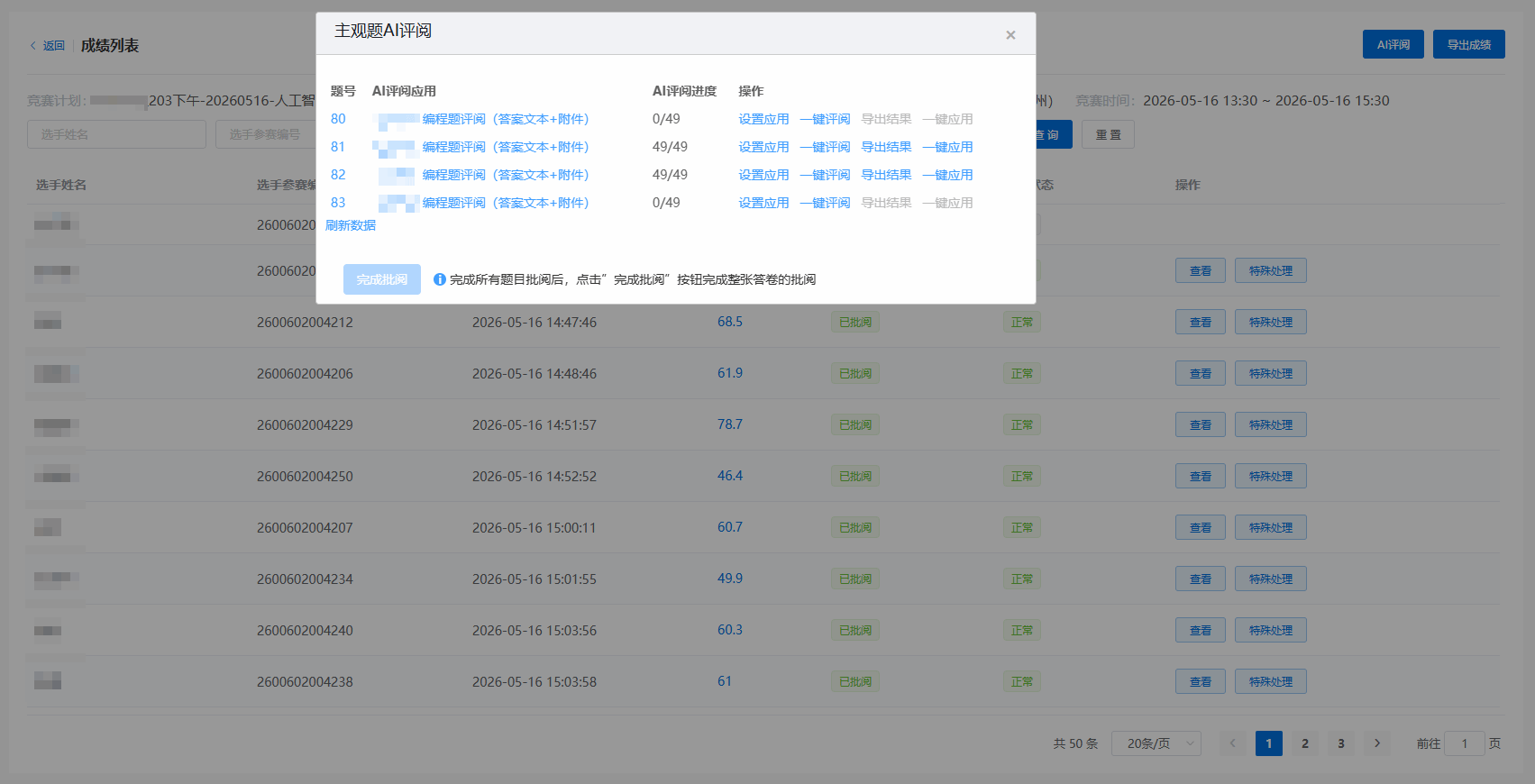Click the blue info icon beside 完成批阅

pos(440,279)
